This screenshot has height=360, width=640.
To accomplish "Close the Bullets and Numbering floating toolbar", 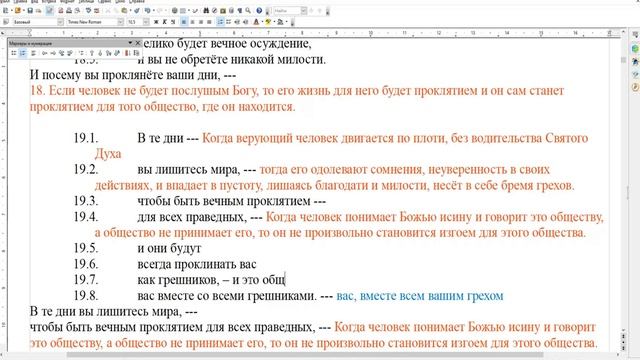I will pos(138,43).
